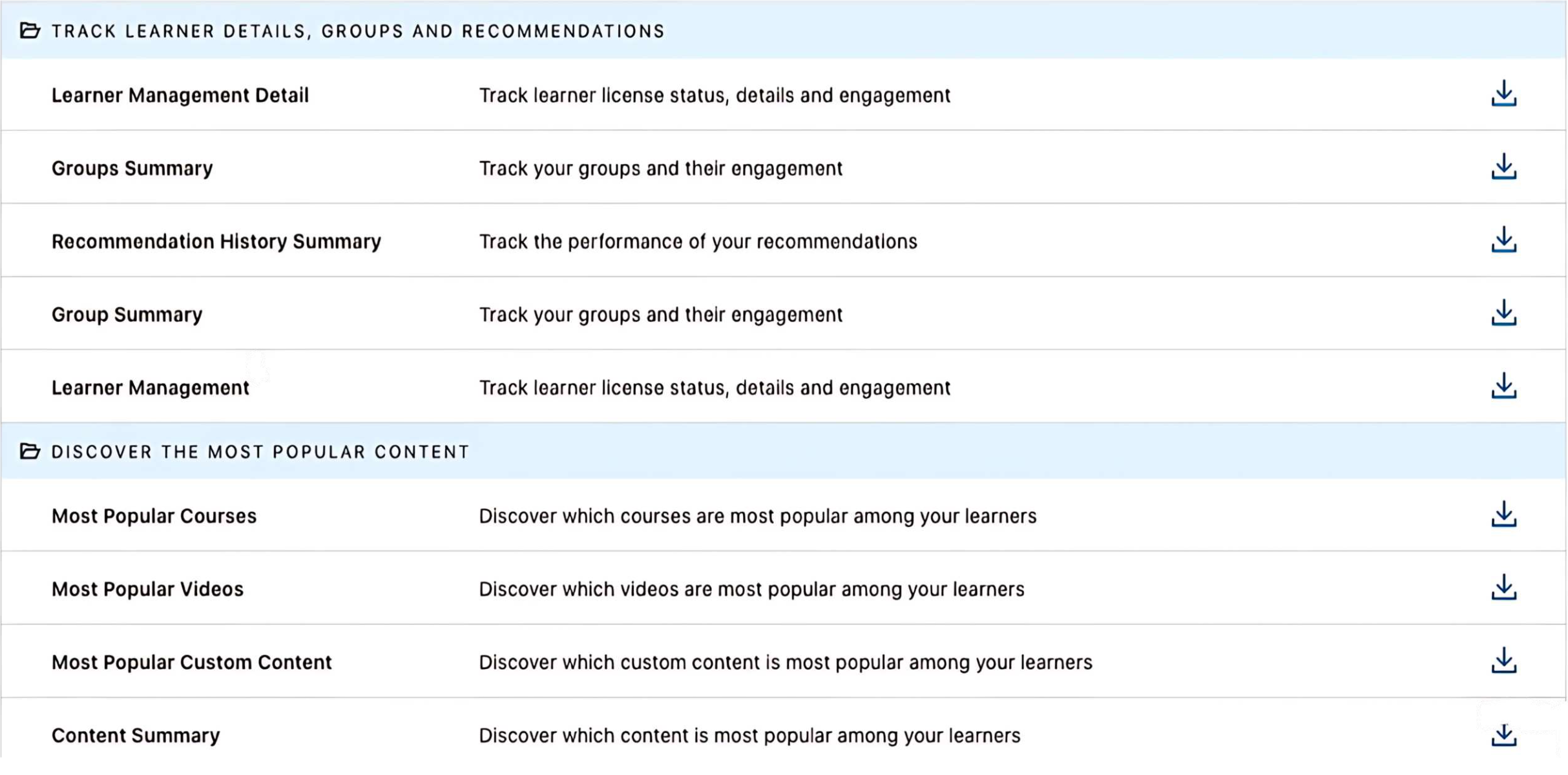
Task: Download the Content Summary report
Action: (1503, 734)
